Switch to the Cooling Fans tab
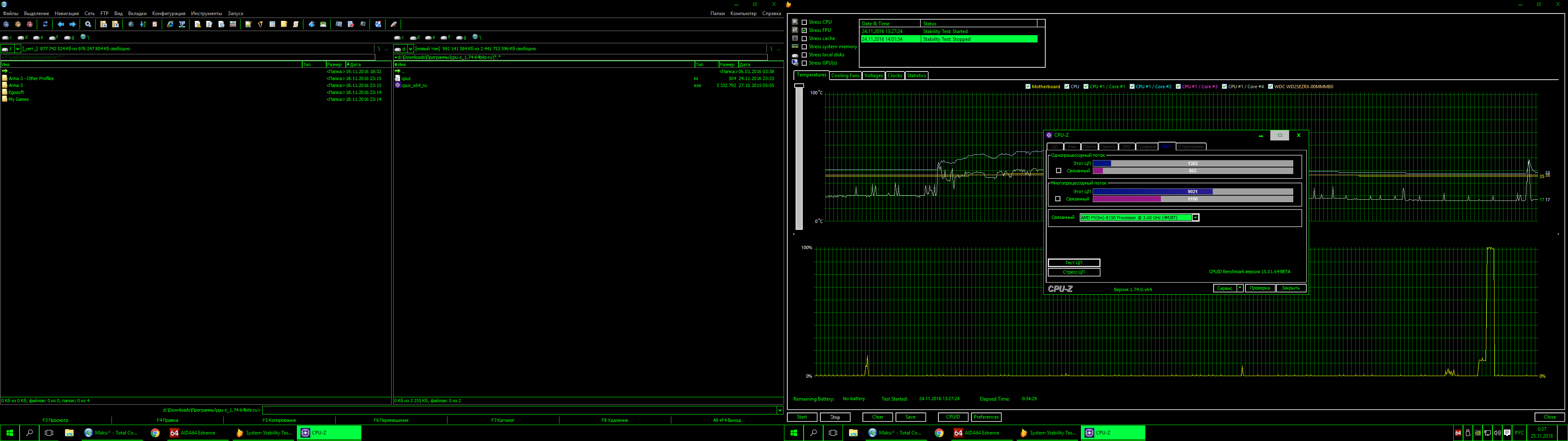 click(845, 76)
